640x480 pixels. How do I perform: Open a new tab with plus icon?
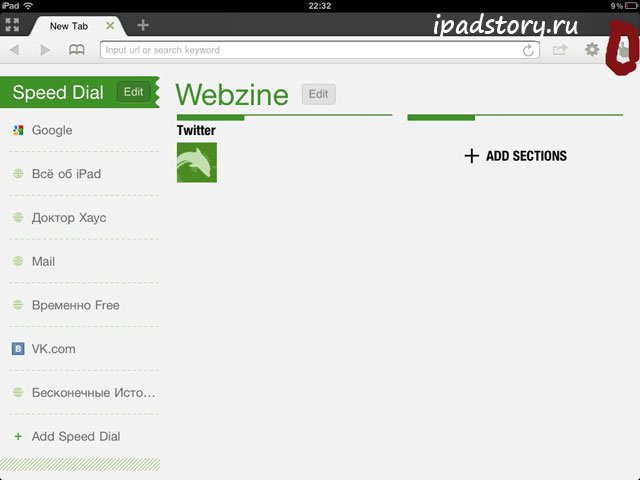click(x=143, y=25)
